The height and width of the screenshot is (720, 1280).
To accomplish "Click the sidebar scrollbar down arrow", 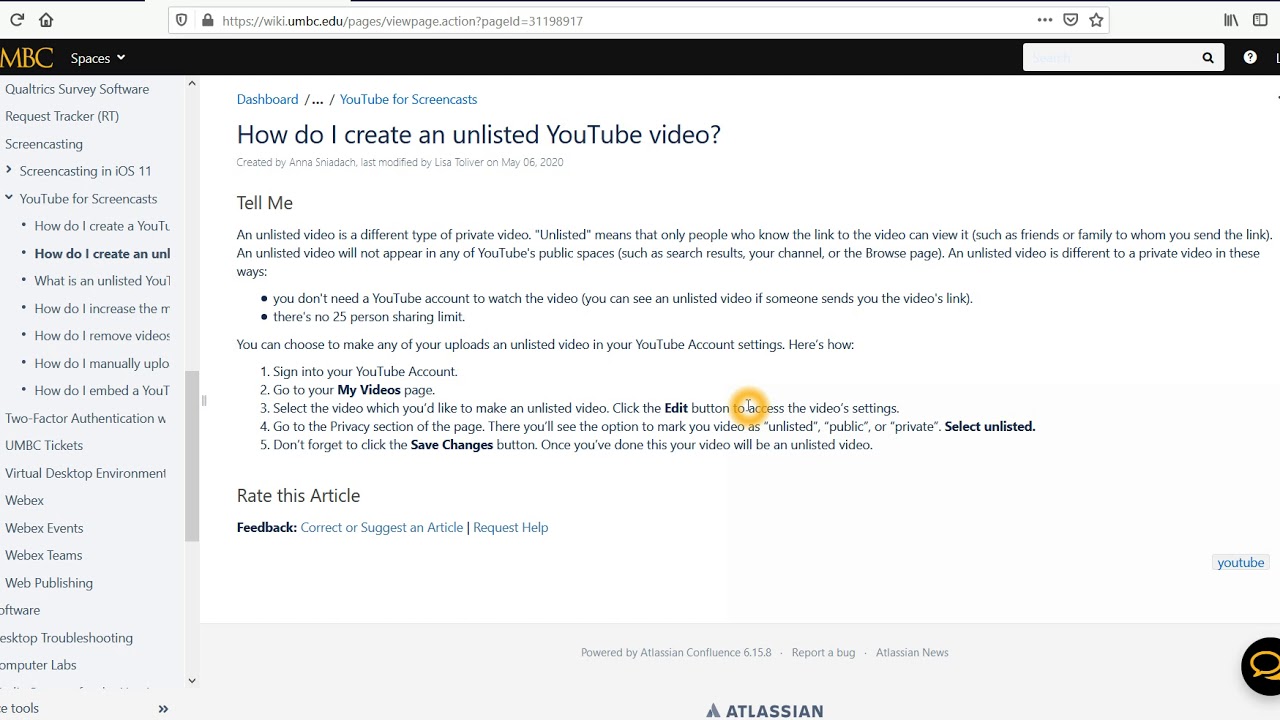I will [192, 680].
